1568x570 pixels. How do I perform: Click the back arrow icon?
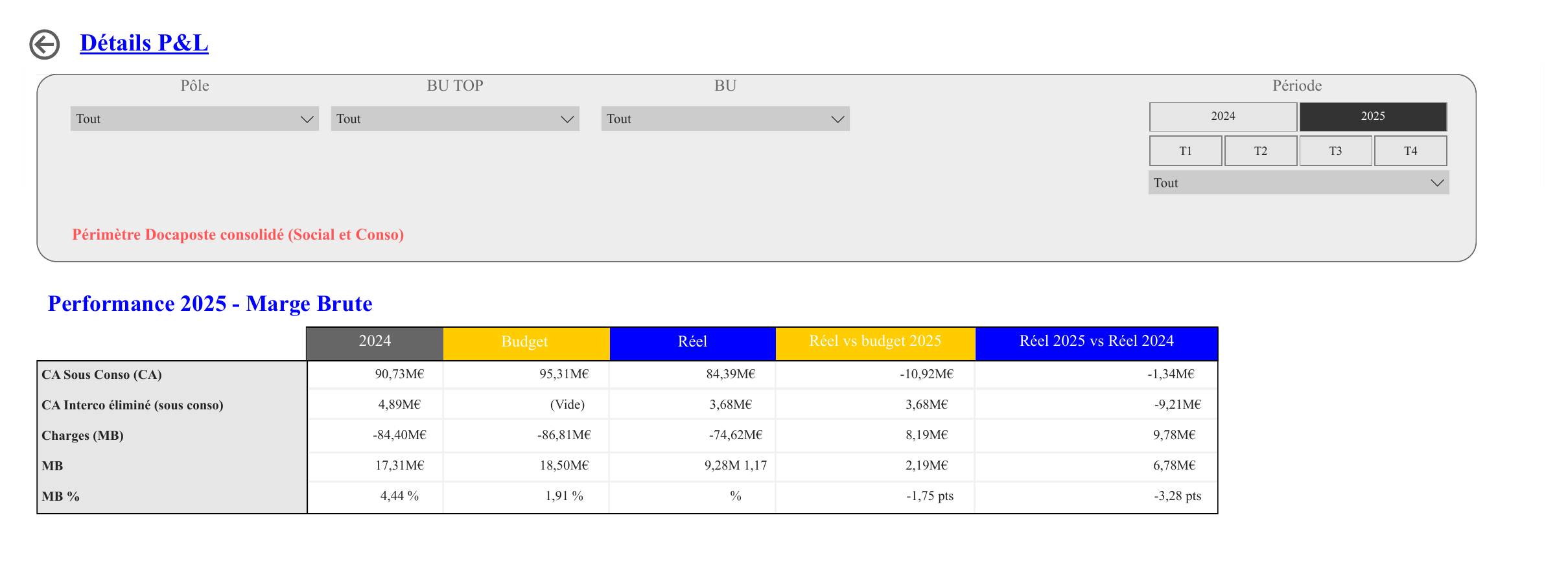tap(45, 45)
